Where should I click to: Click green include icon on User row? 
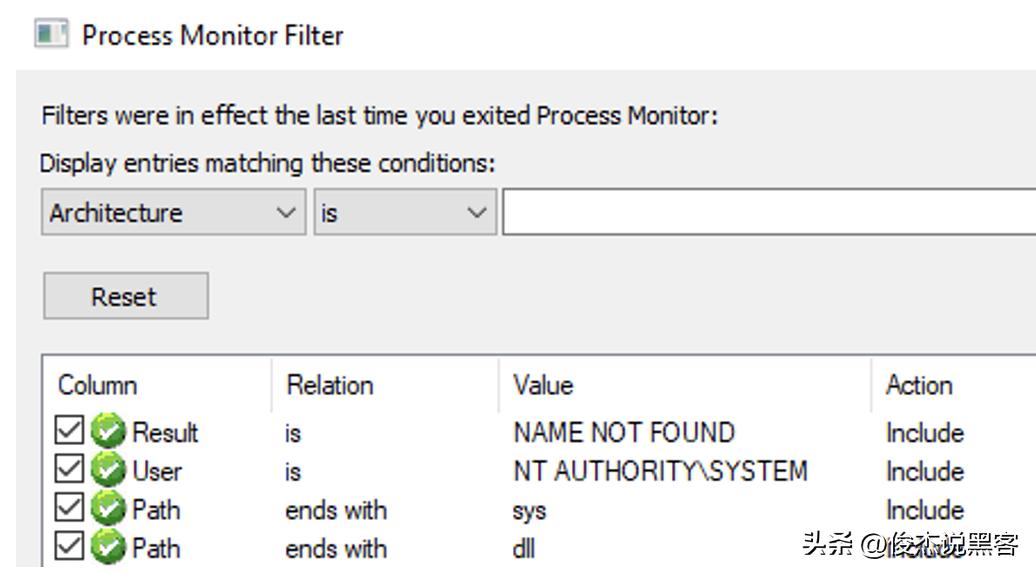click(108, 470)
